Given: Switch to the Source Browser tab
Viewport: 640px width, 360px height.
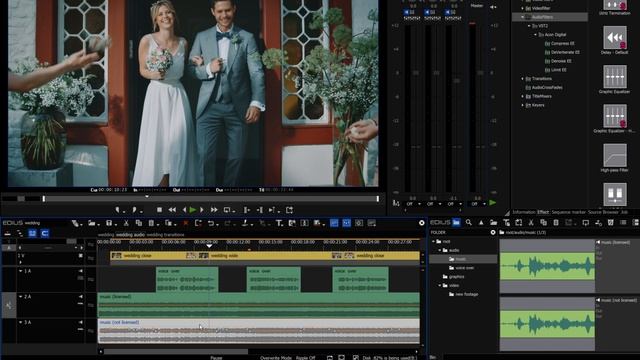Looking at the screenshot, I should point(603,212).
